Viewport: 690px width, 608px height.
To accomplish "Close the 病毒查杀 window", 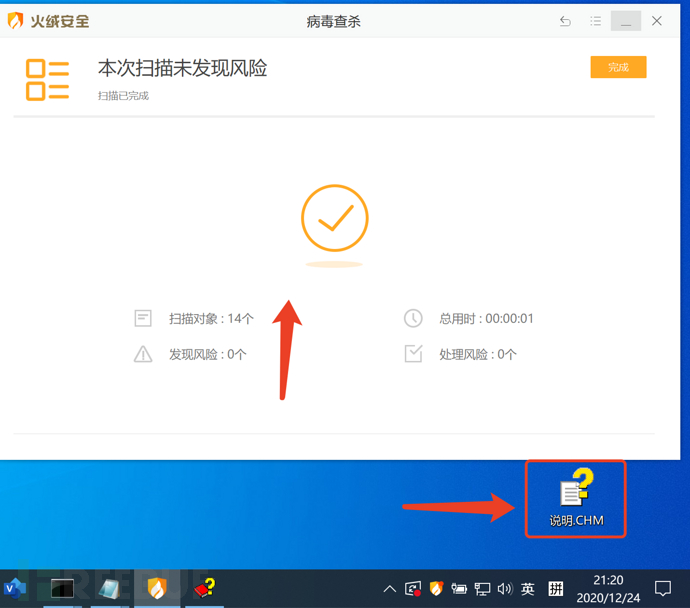I will point(657,21).
